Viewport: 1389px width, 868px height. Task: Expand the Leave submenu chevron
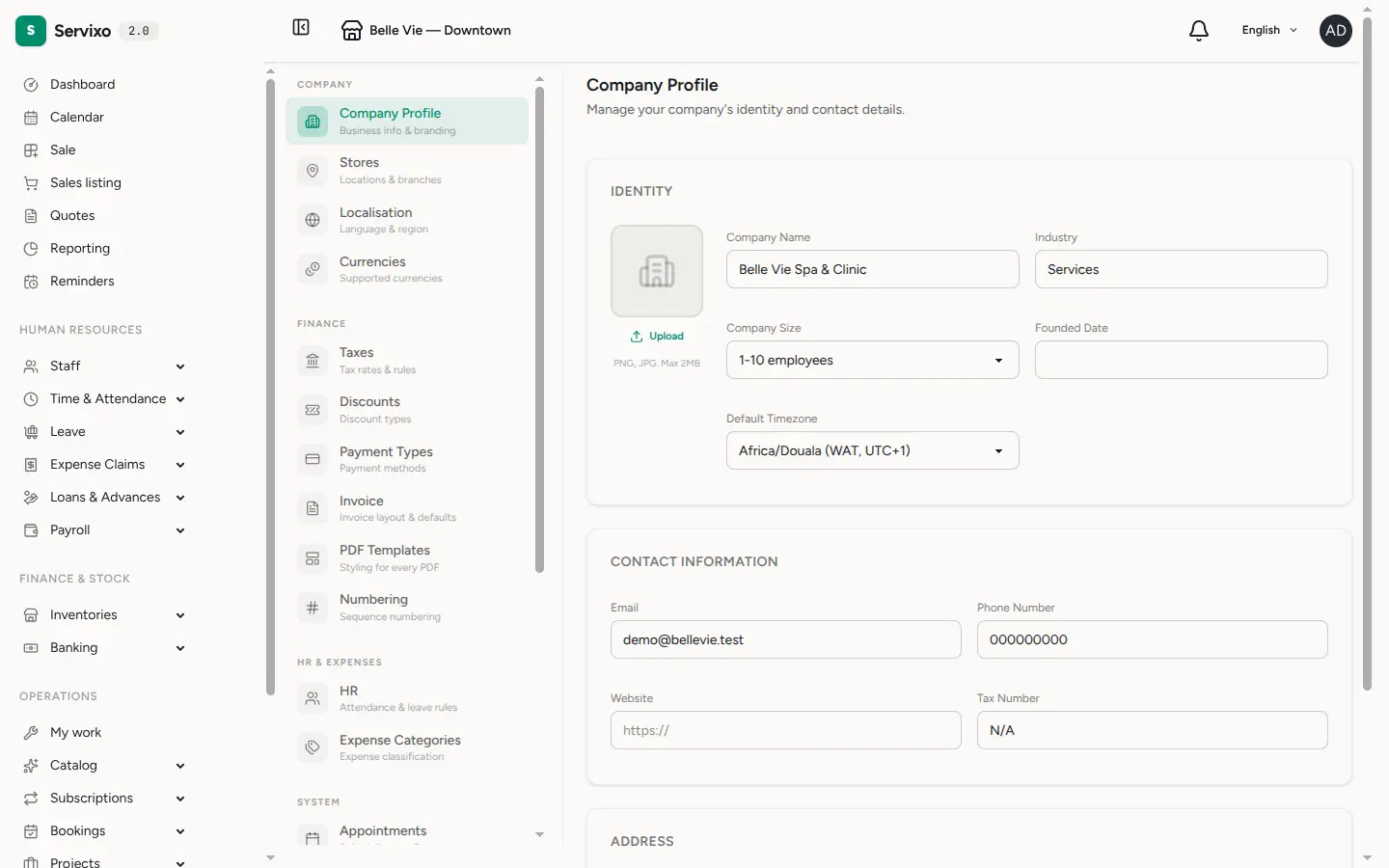(x=180, y=432)
